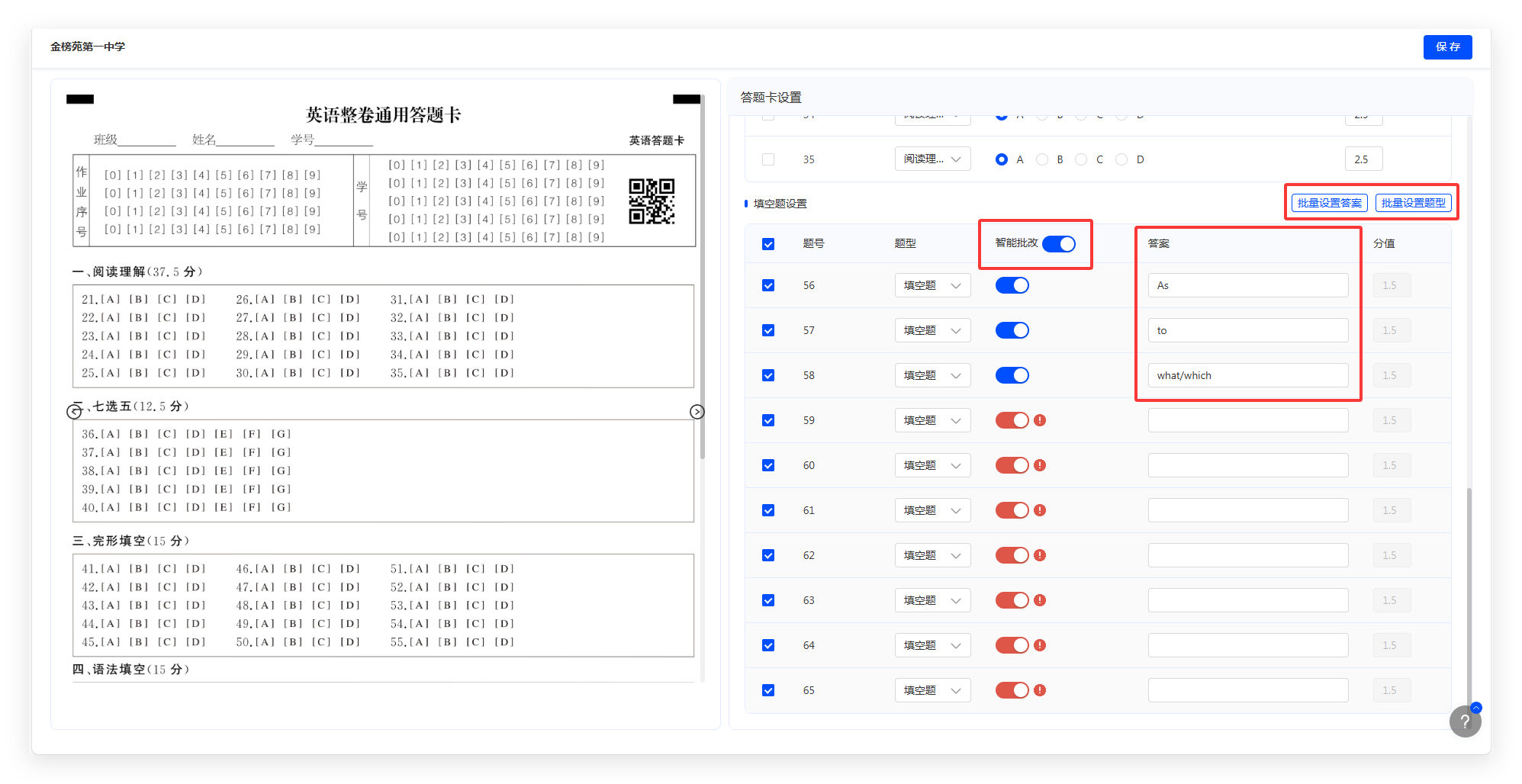Uncheck the checkbox for question 63
The image size is (1522, 784).
tap(768, 600)
